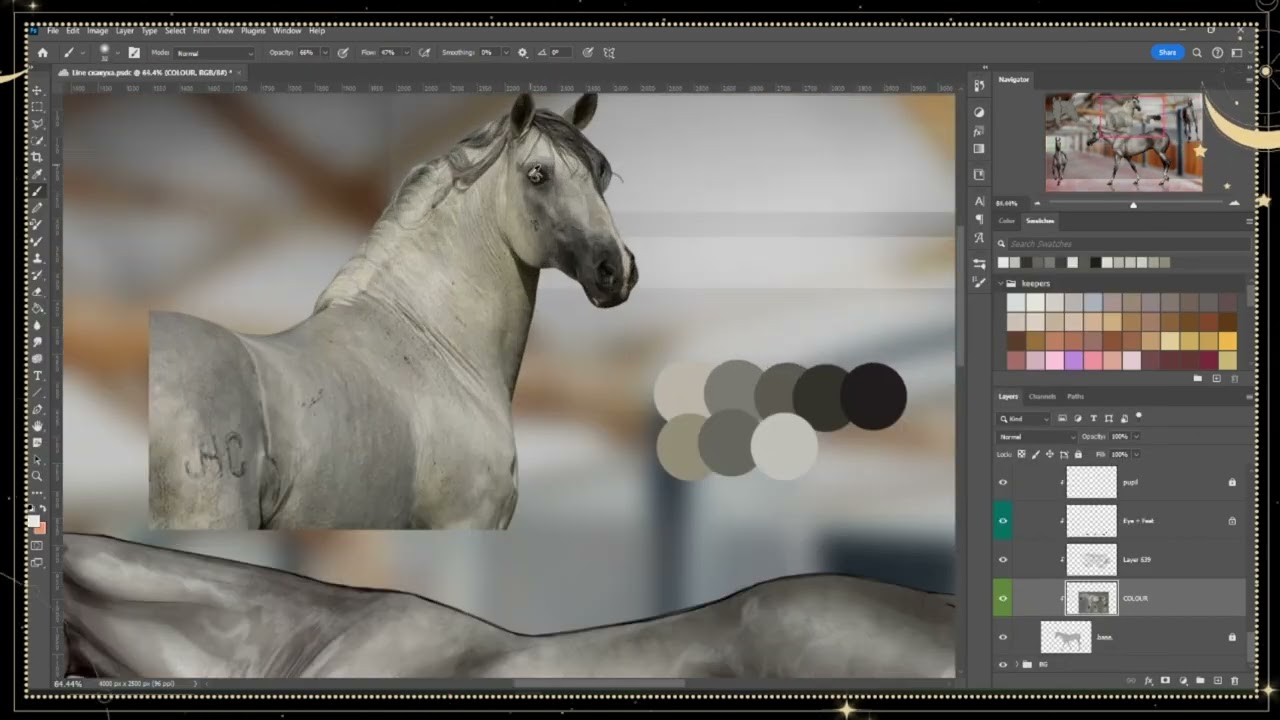Screen dimensions: 1280x720
Task: Select the Rectangular Marquee tool
Action: [38, 107]
